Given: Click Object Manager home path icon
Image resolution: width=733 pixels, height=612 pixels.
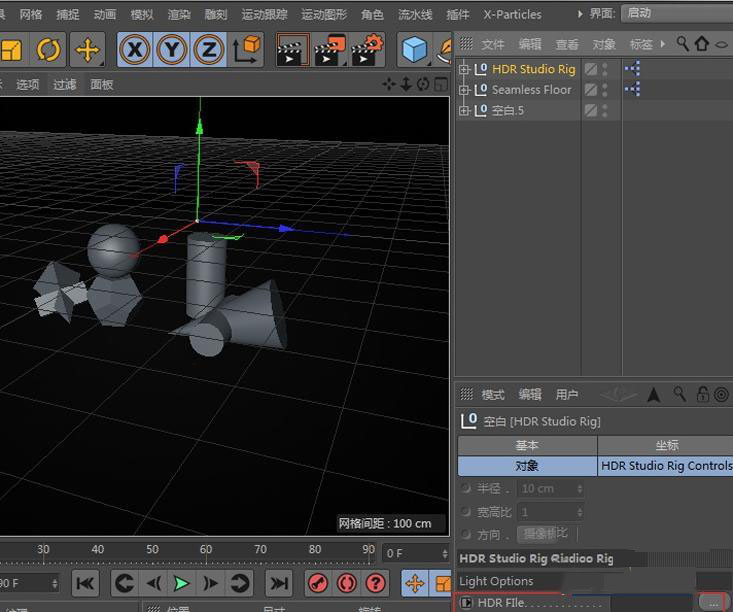Looking at the screenshot, I should pos(702,44).
